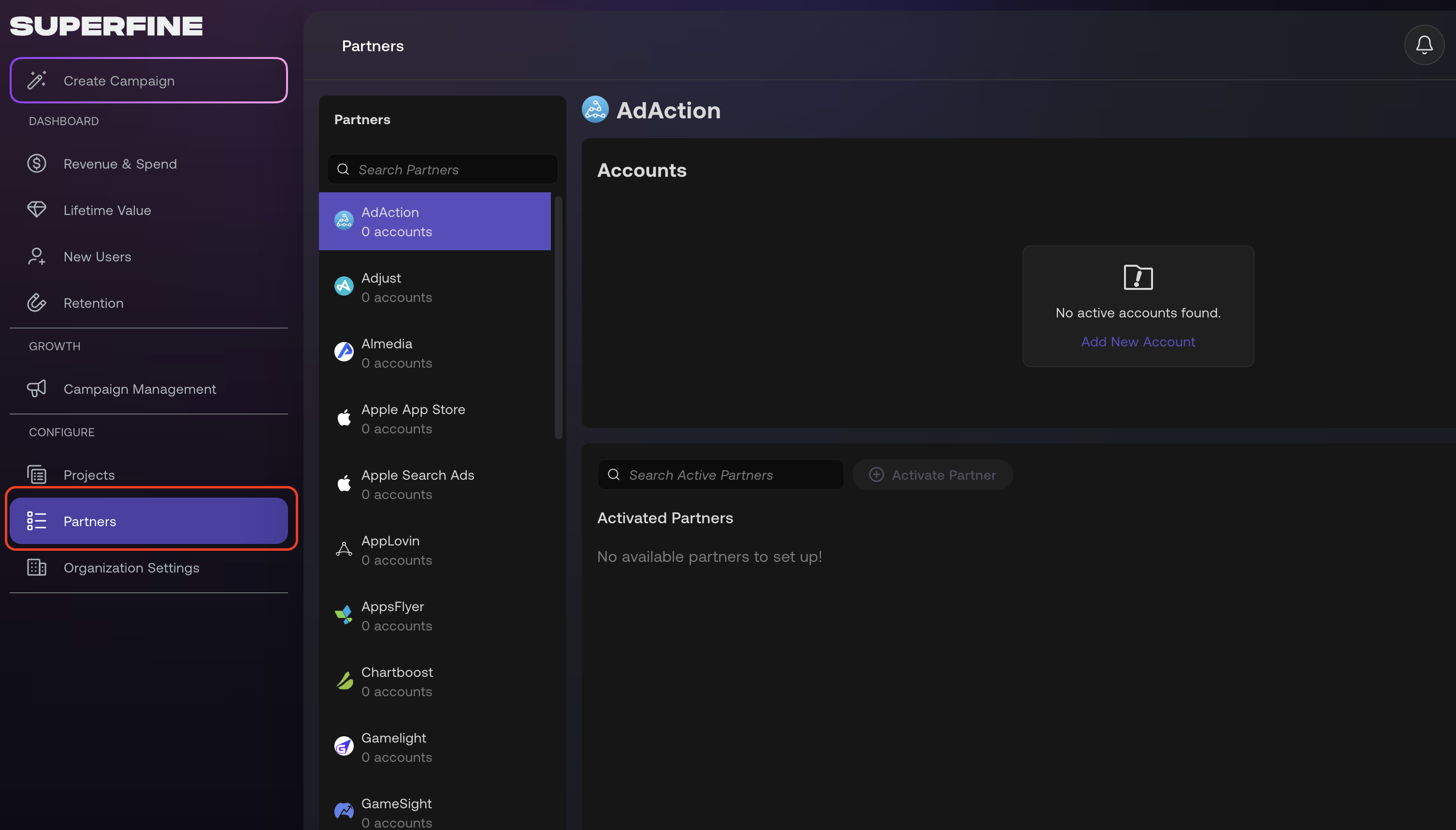Click the Lifetime Value diamond icon

pos(37,210)
